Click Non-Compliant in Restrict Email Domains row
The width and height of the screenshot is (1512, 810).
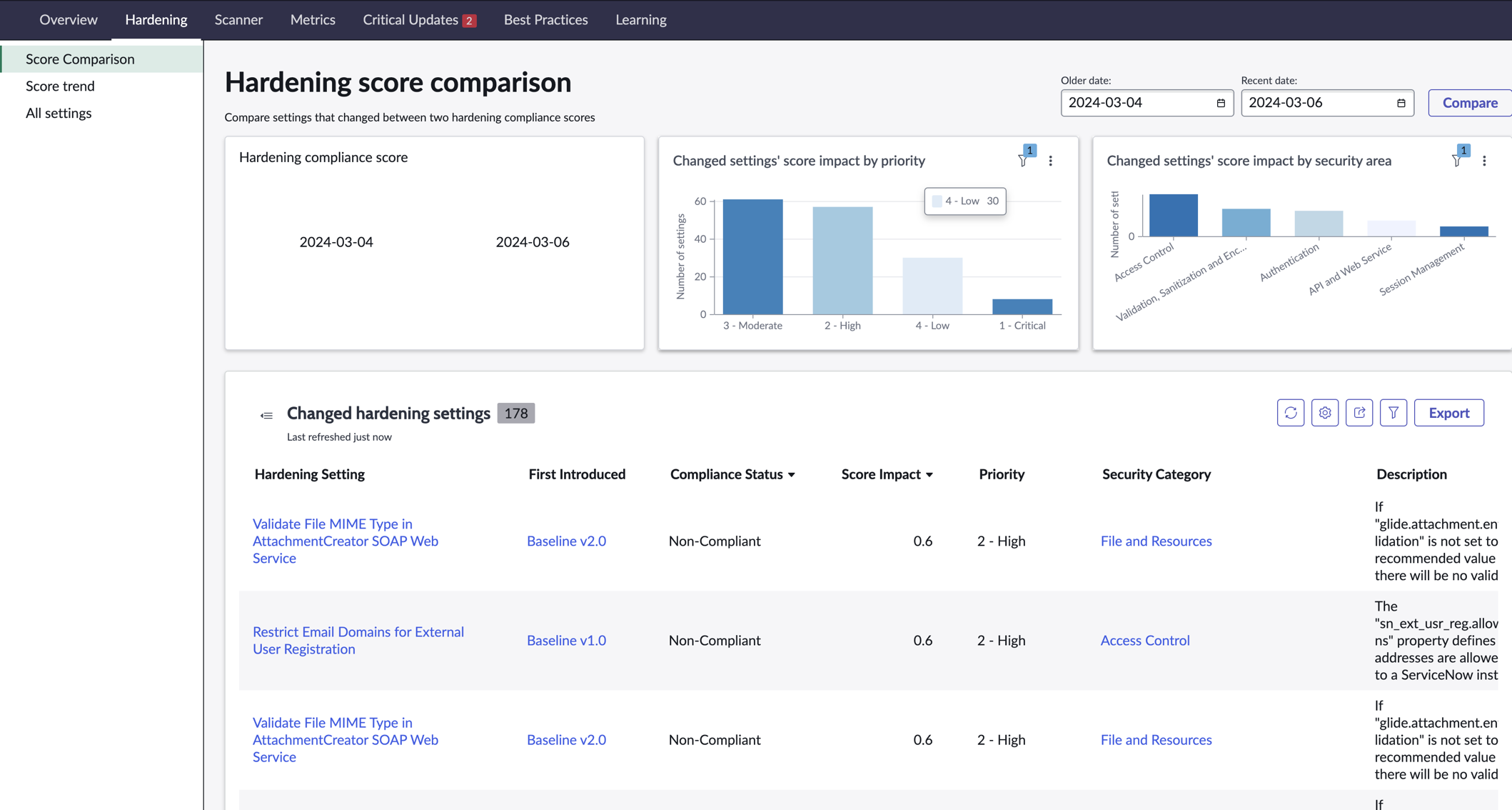coord(715,640)
